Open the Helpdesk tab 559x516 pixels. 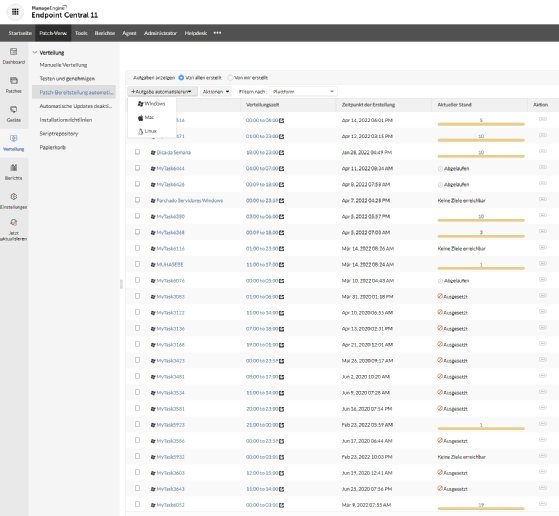[x=196, y=33]
